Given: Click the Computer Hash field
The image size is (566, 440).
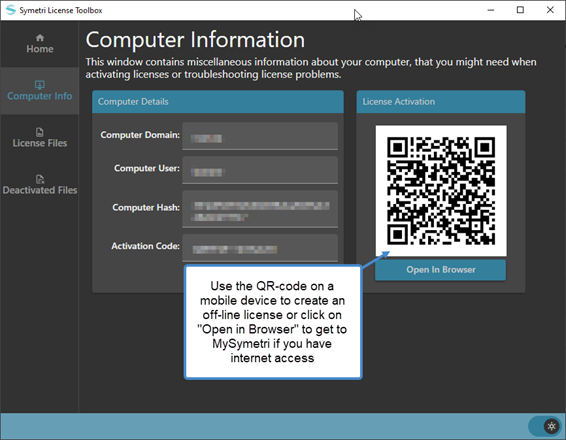Looking at the screenshot, I should 260,209.
